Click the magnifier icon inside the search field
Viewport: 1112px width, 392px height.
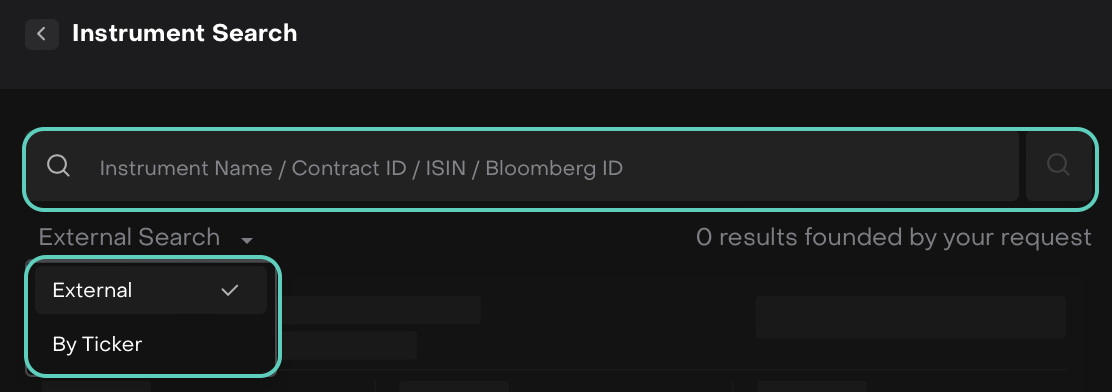point(58,166)
